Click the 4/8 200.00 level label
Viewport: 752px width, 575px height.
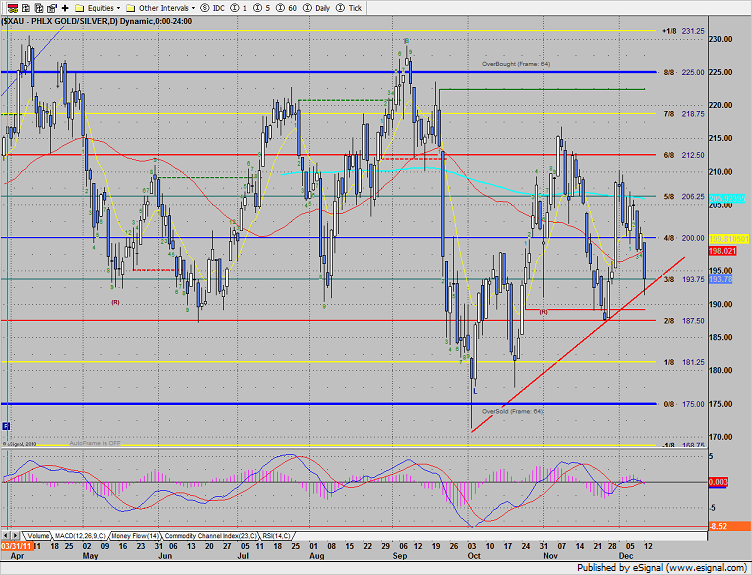(684, 238)
